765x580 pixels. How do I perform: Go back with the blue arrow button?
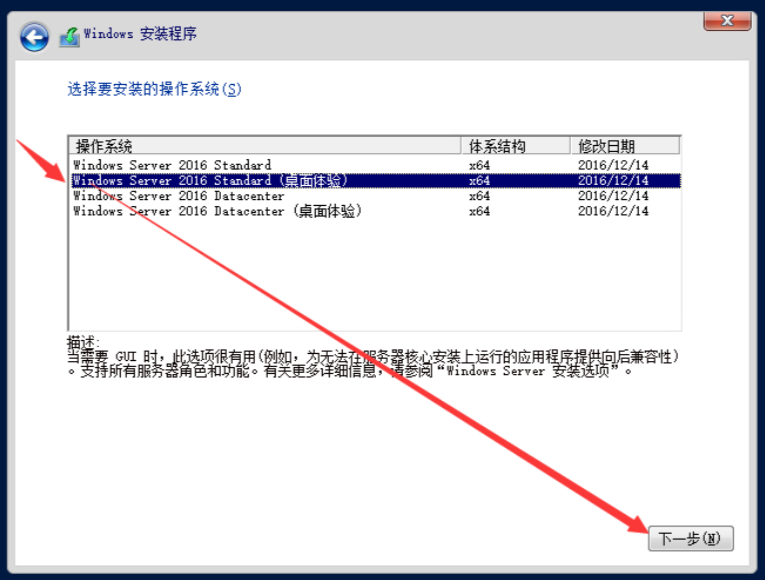coord(34,38)
